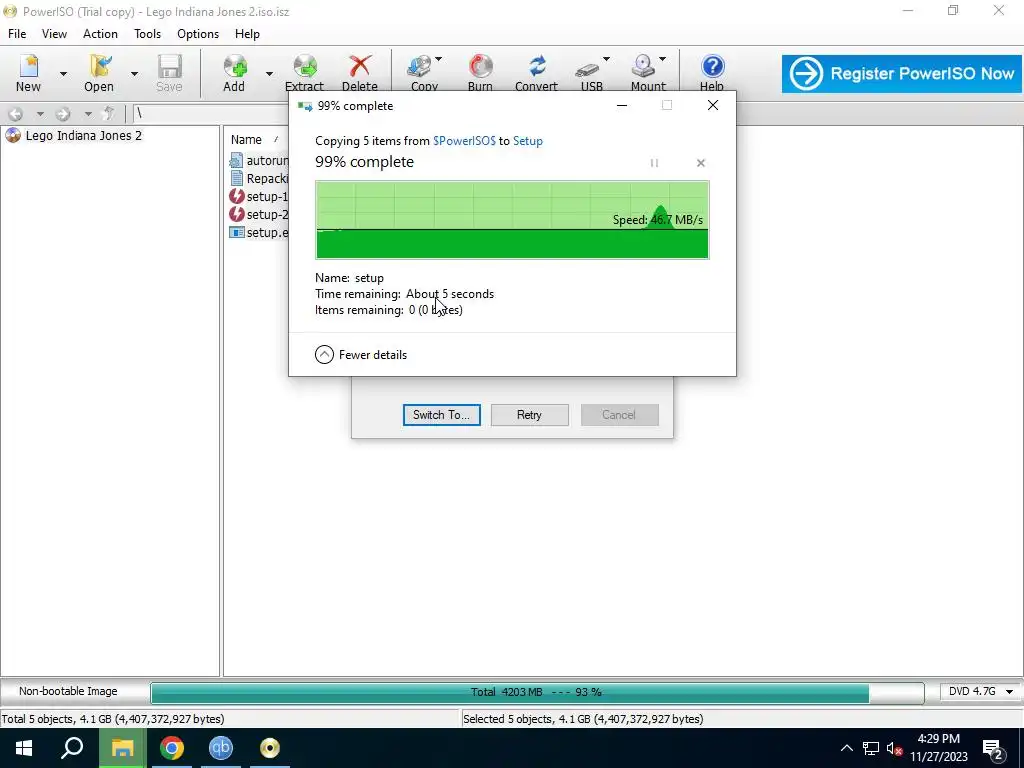Image resolution: width=1024 pixels, height=768 pixels.
Task: Open the dropdown arrow beside Copy
Action: point(439,59)
